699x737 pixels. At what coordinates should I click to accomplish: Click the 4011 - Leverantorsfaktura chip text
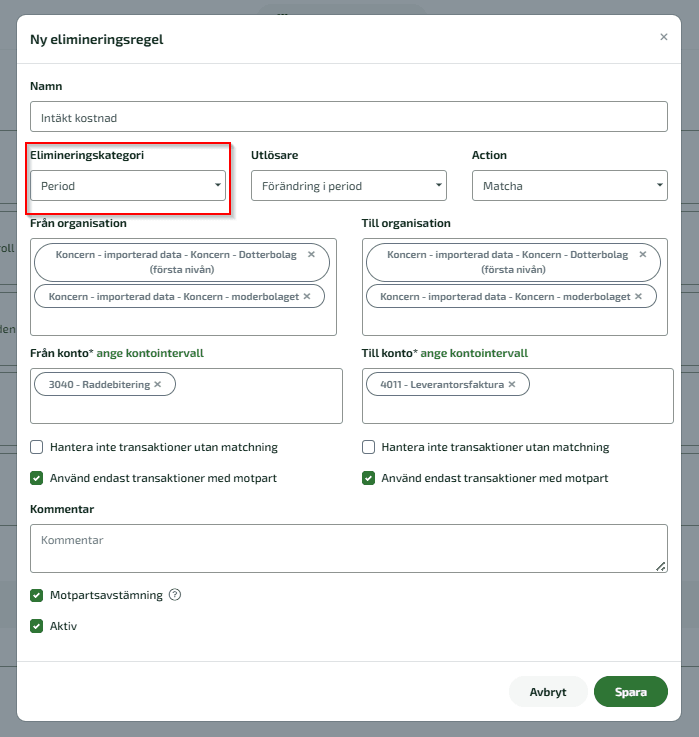pyautogui.click(x=442, y=384)
